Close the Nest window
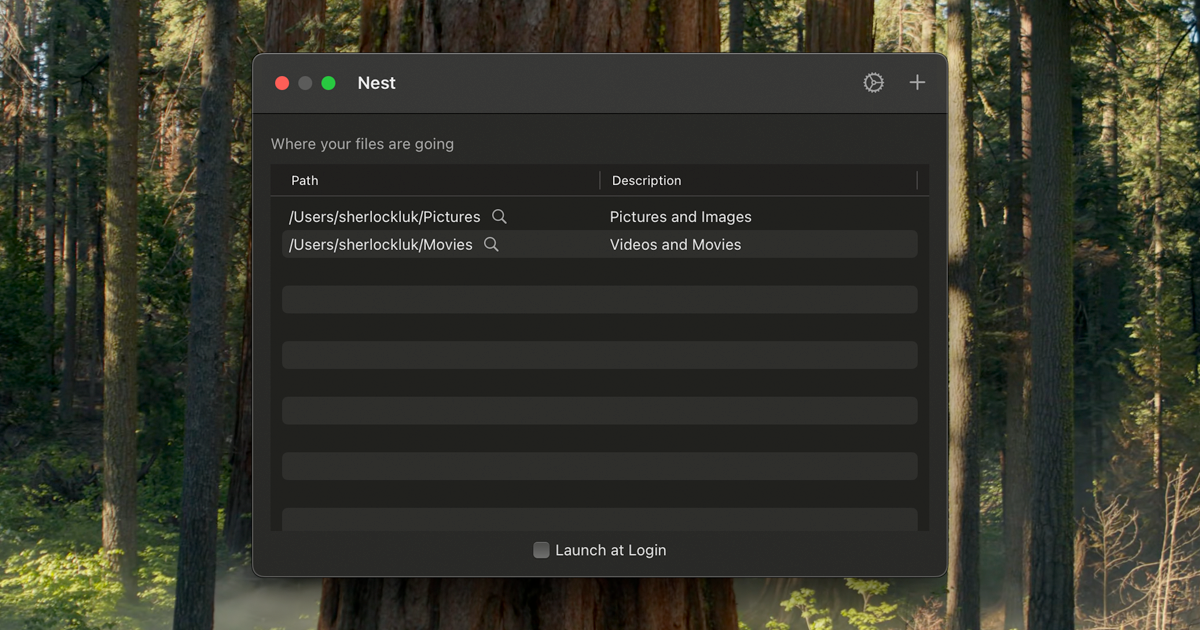 282,83
